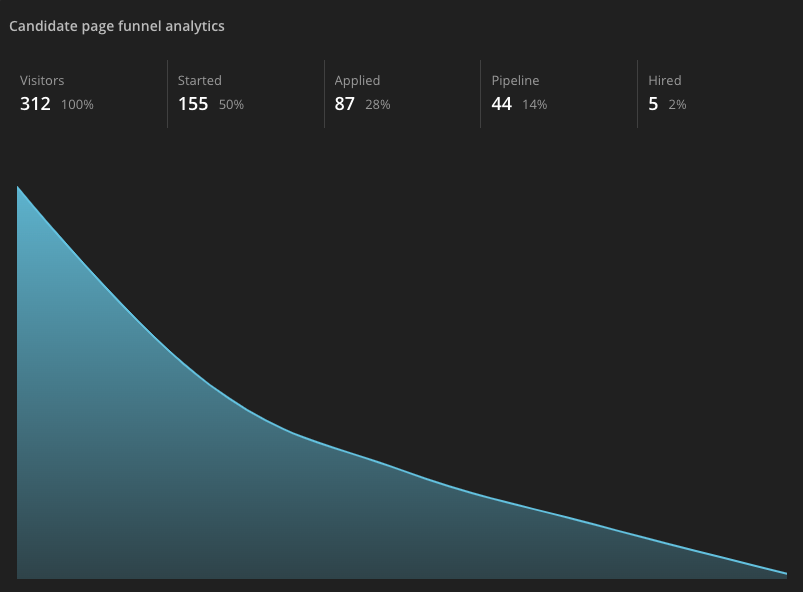
Task: Click the 87 applied count
Action: [345, 104]
